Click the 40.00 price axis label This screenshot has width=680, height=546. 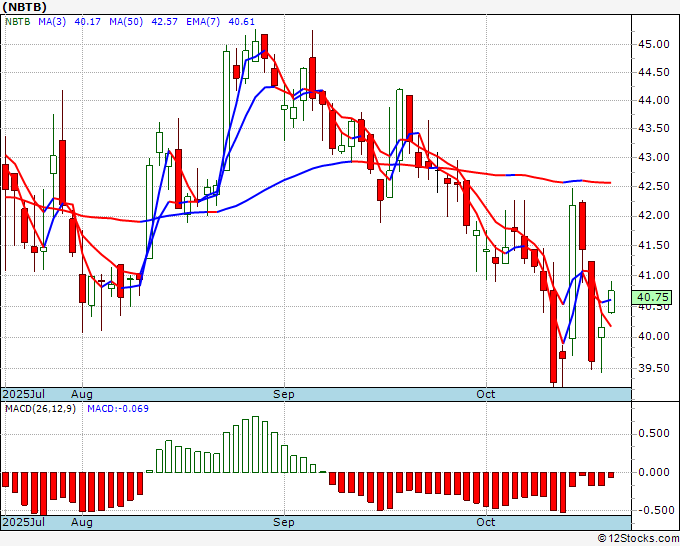coord(654,337)
